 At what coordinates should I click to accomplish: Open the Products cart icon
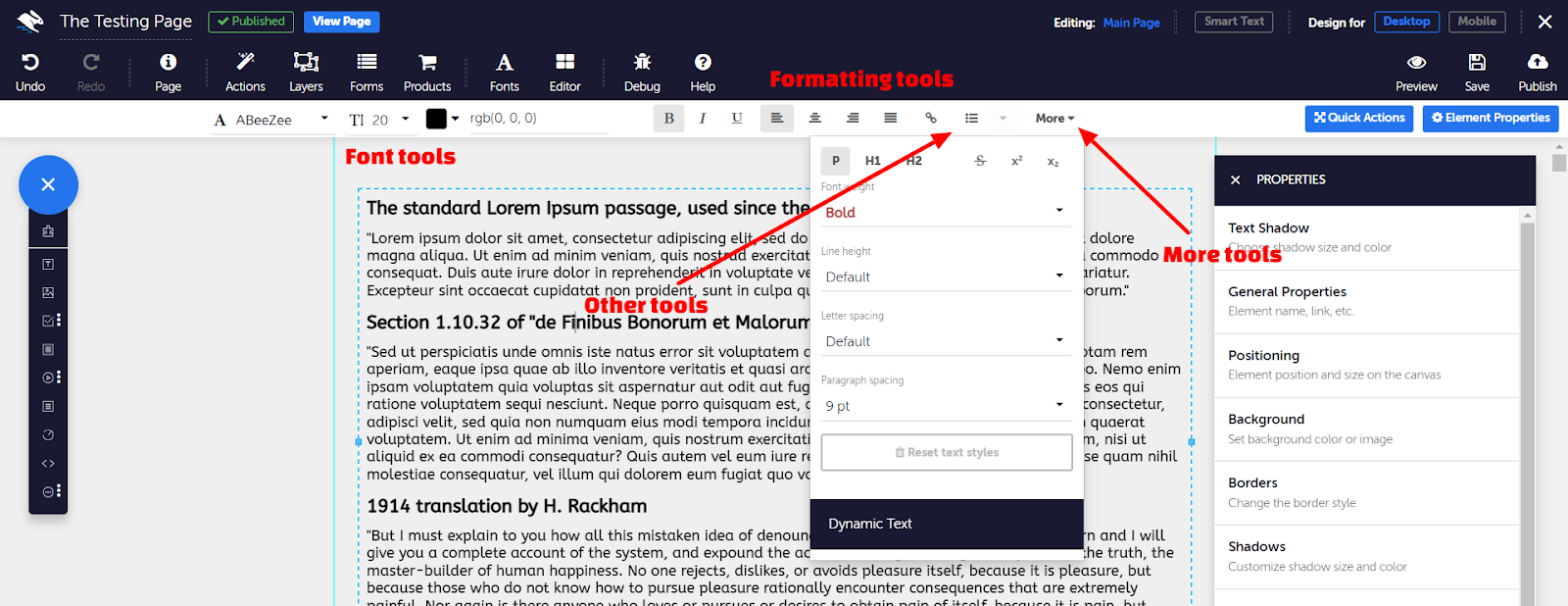427,63
